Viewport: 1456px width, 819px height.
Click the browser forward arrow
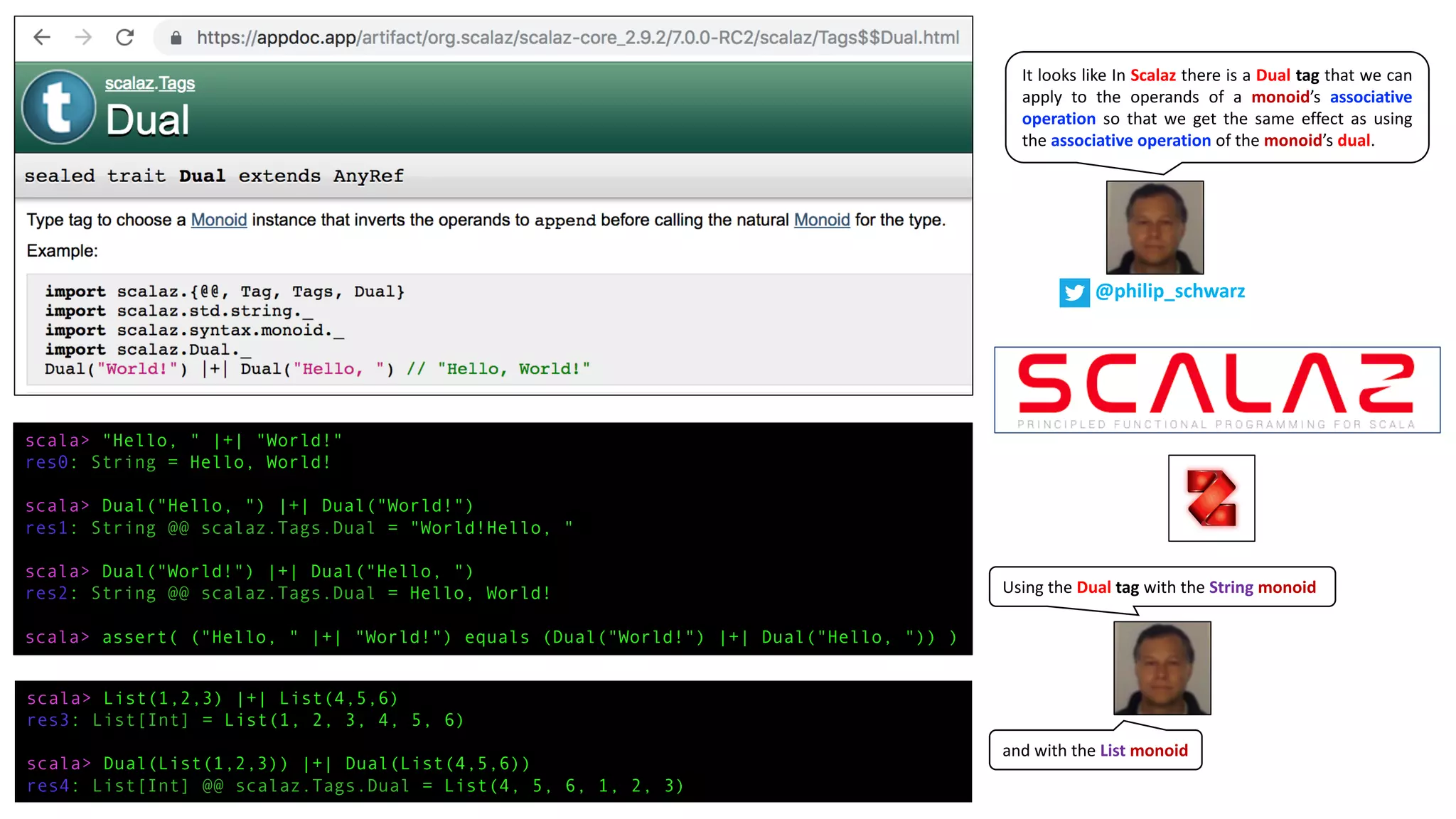coord(83,37)
